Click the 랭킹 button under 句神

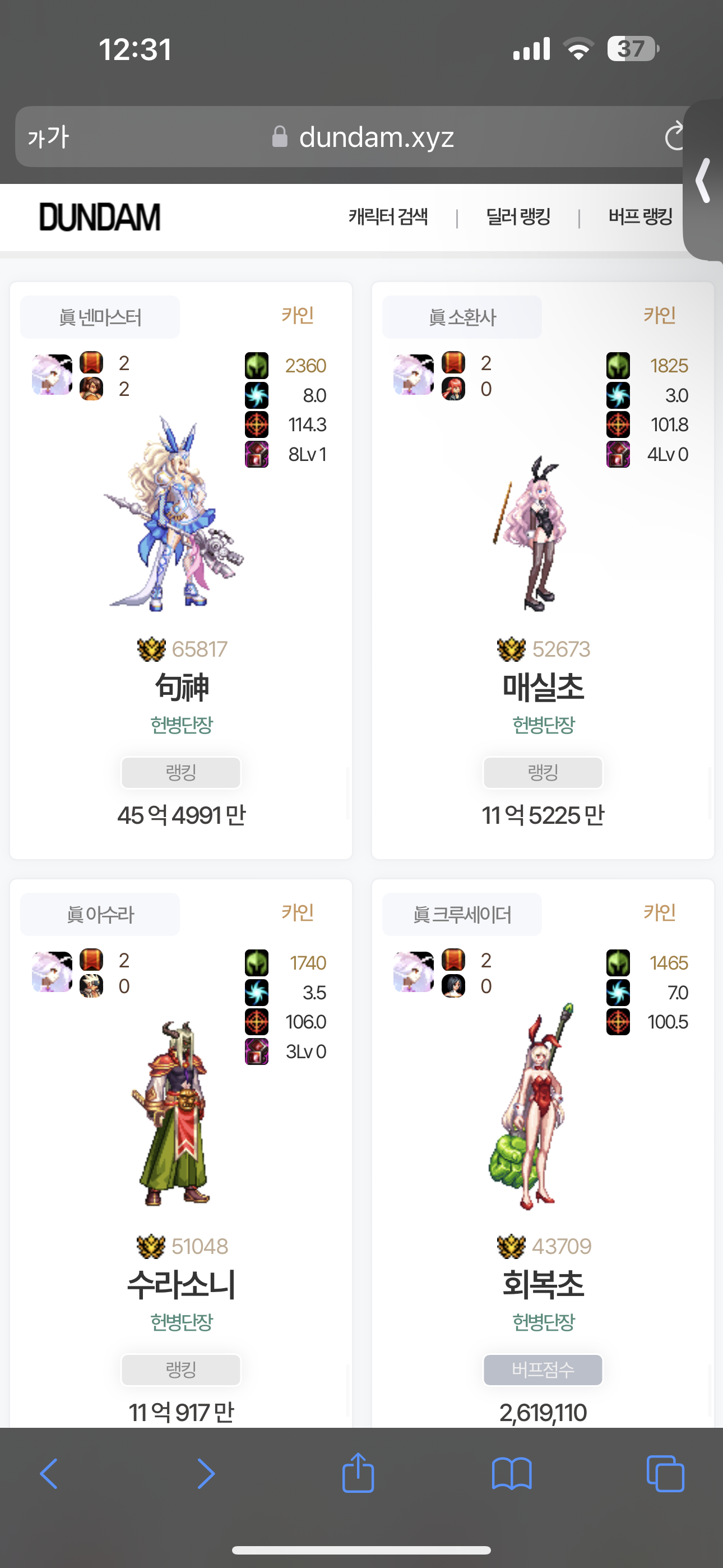(180, 772)
